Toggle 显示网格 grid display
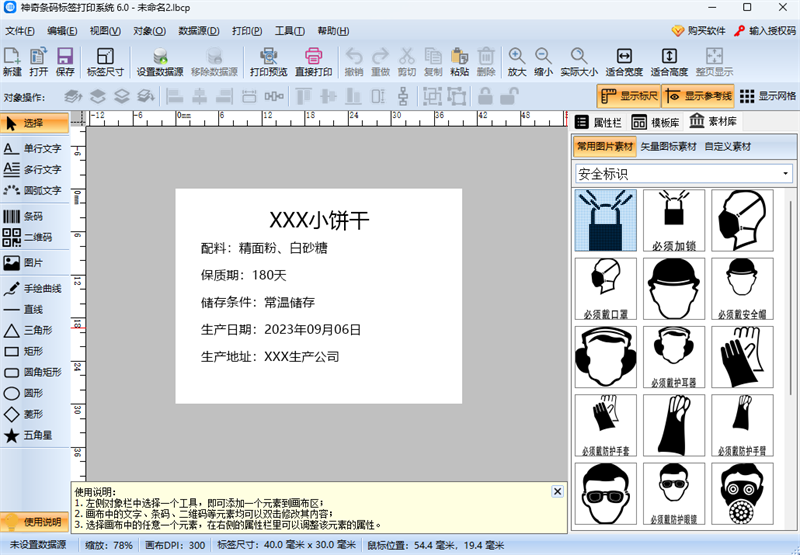This screenshot has height=555, width=800. 768,97
